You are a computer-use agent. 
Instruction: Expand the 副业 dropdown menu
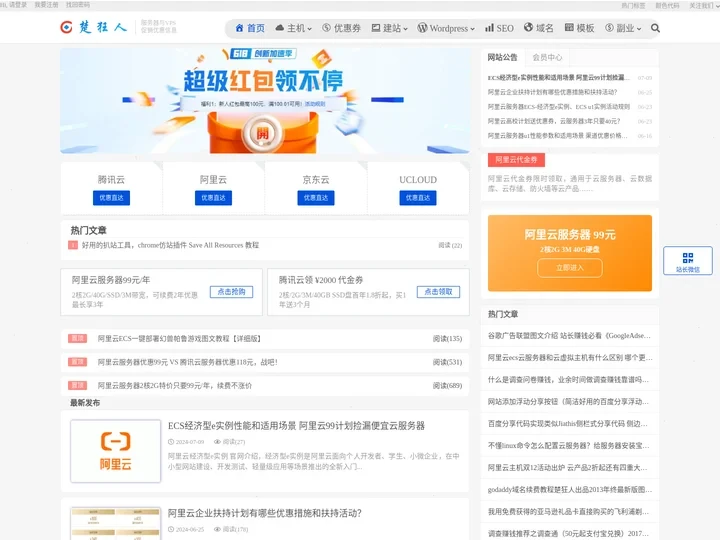click(623, 28)
